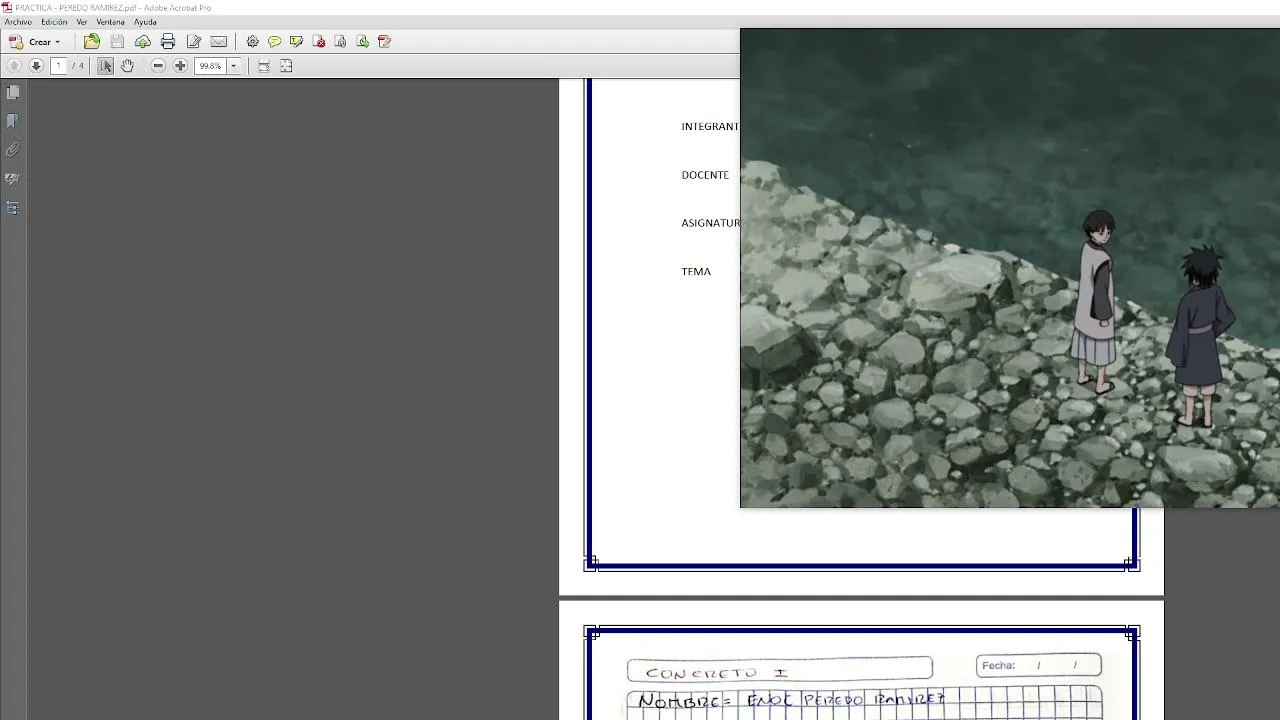
Task: Click the sticky note comment icon
Action: (274, 42)
